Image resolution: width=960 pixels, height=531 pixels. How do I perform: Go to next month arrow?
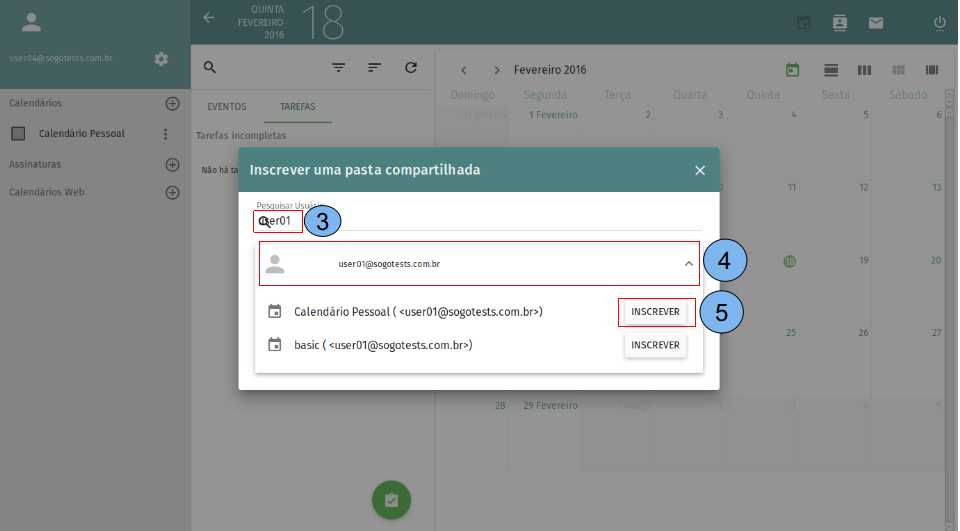497,70
